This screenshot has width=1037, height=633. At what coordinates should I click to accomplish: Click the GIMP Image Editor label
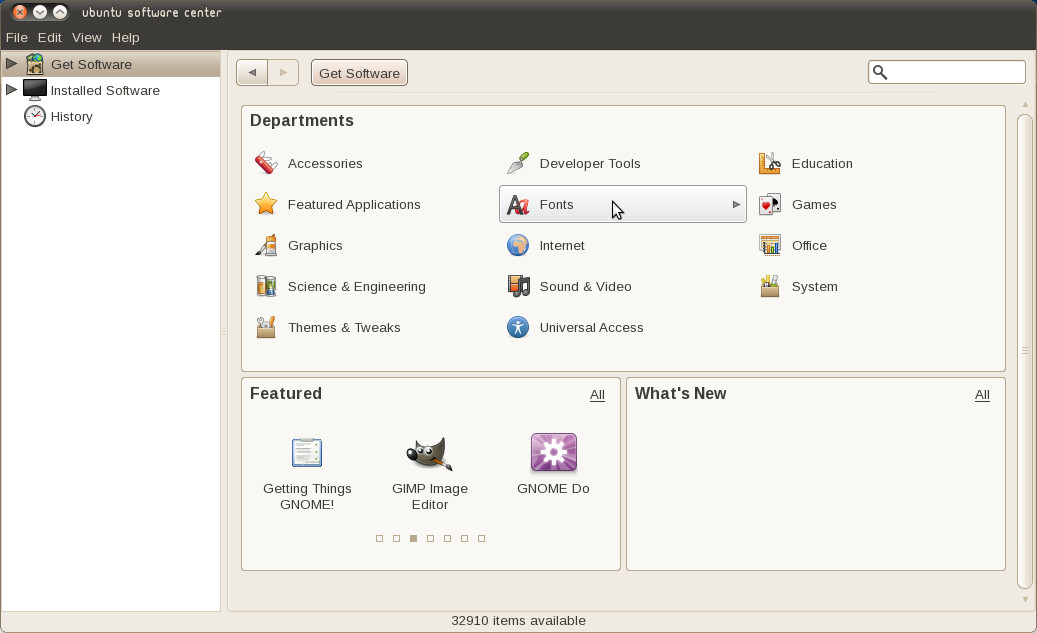point(430,497)
